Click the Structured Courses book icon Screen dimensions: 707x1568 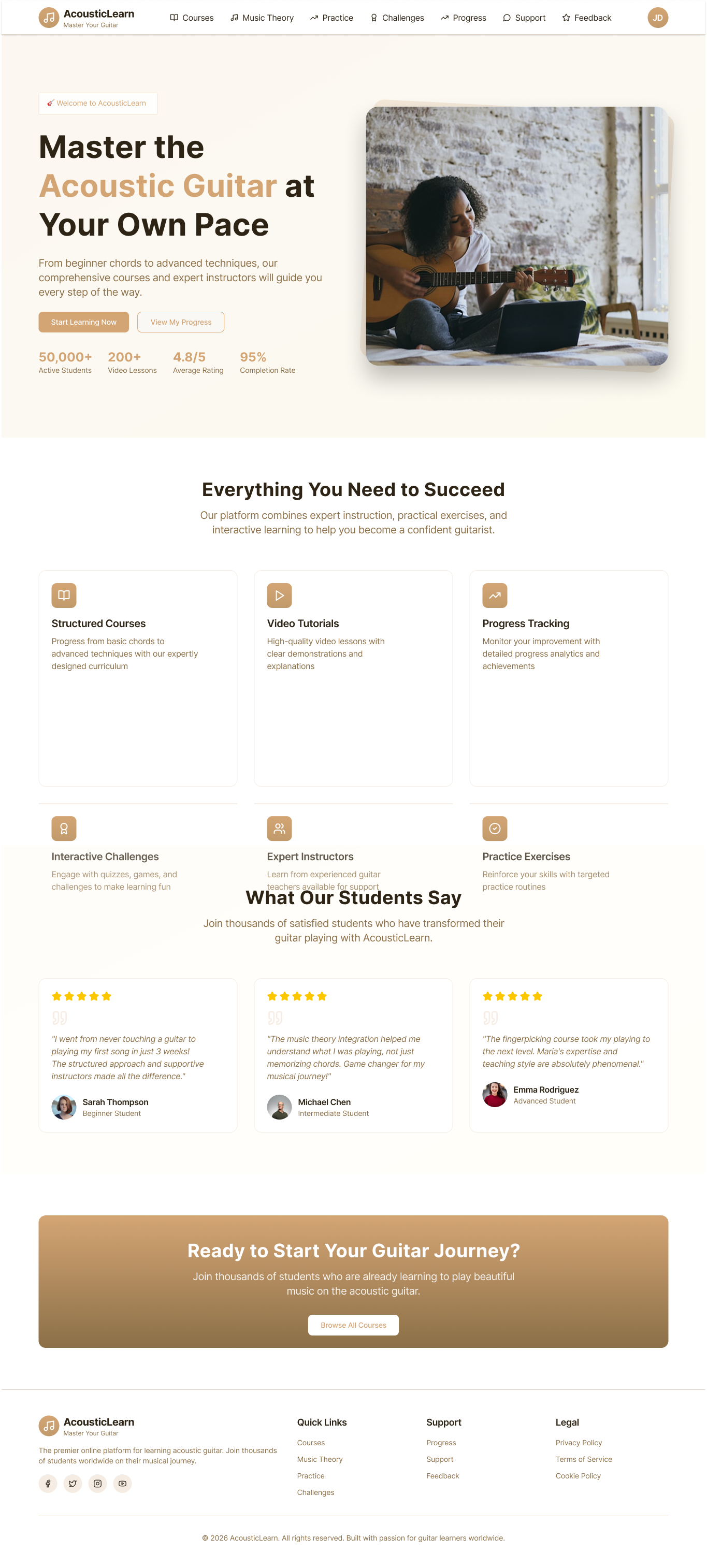click(64, 596)
